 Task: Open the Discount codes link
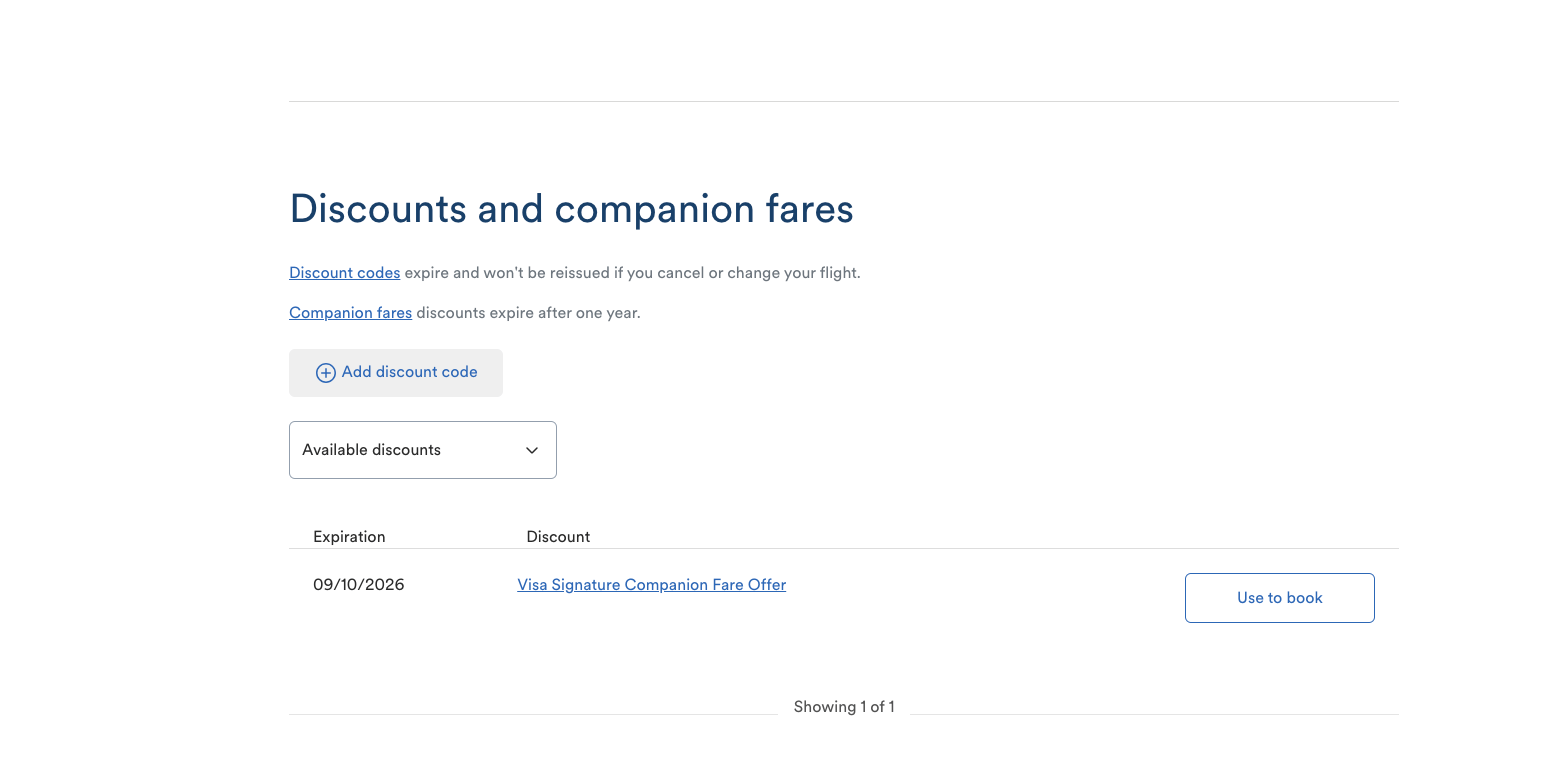click(344, 273)
